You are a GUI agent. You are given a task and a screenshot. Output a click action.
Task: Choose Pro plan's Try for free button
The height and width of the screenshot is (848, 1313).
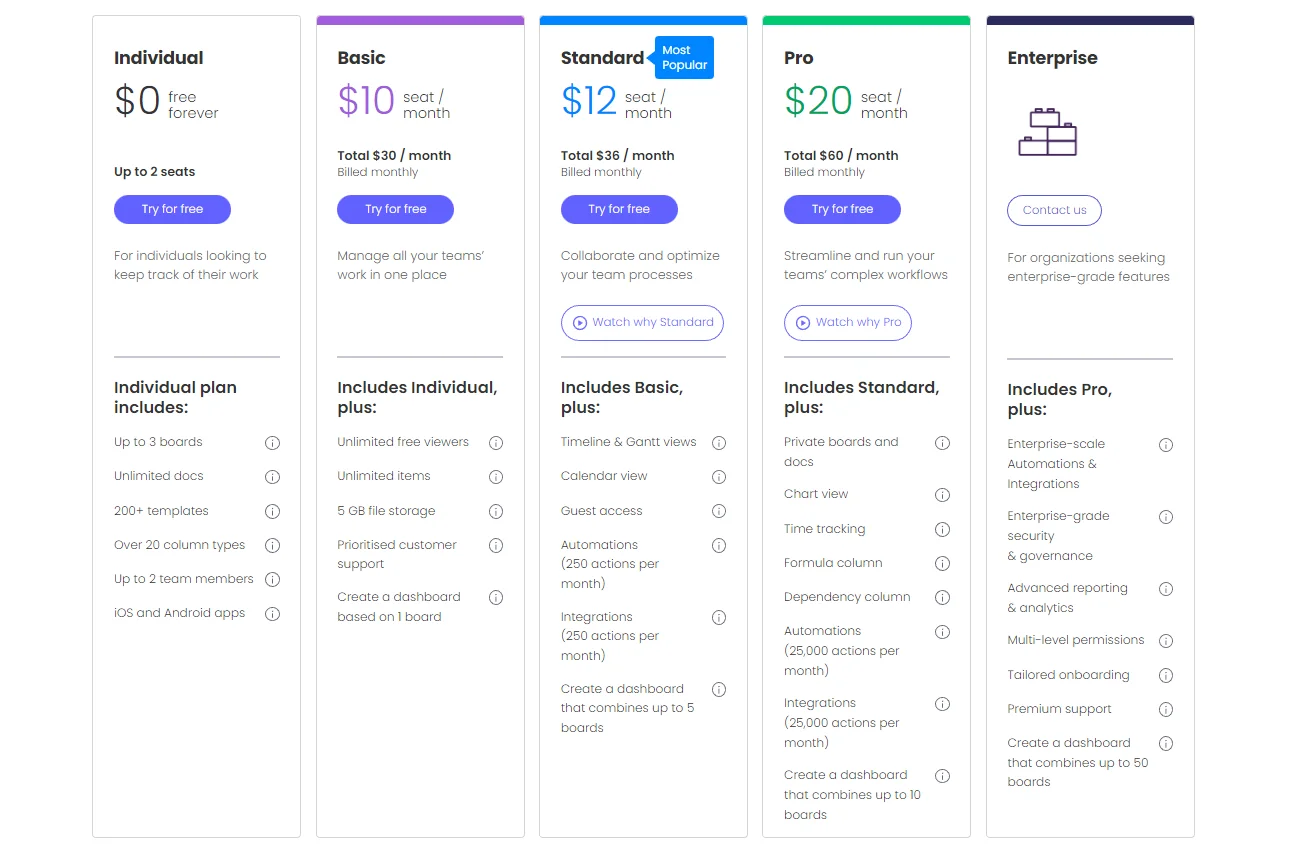842,209
